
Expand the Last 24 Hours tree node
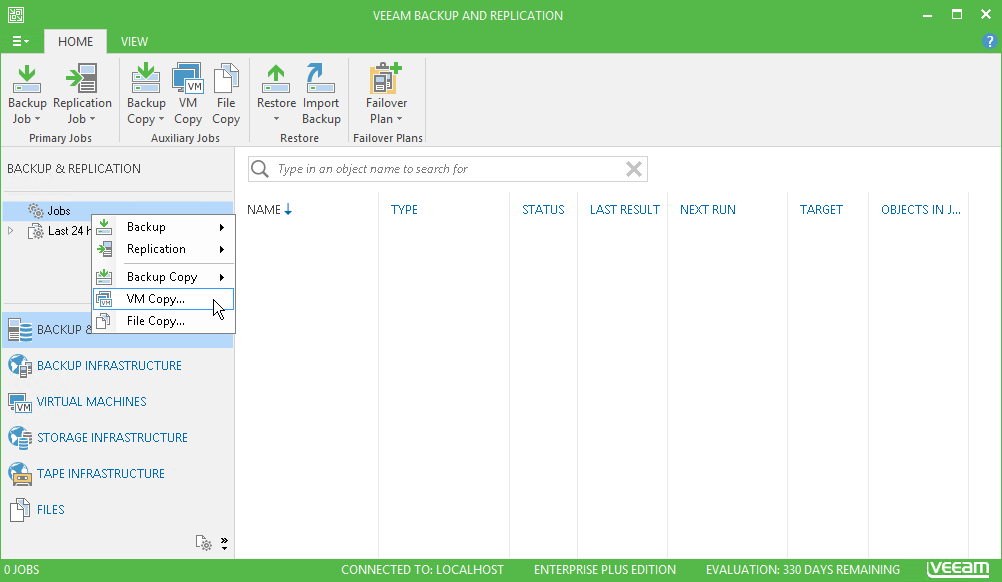pyautogui.click(x=10, y=231)
